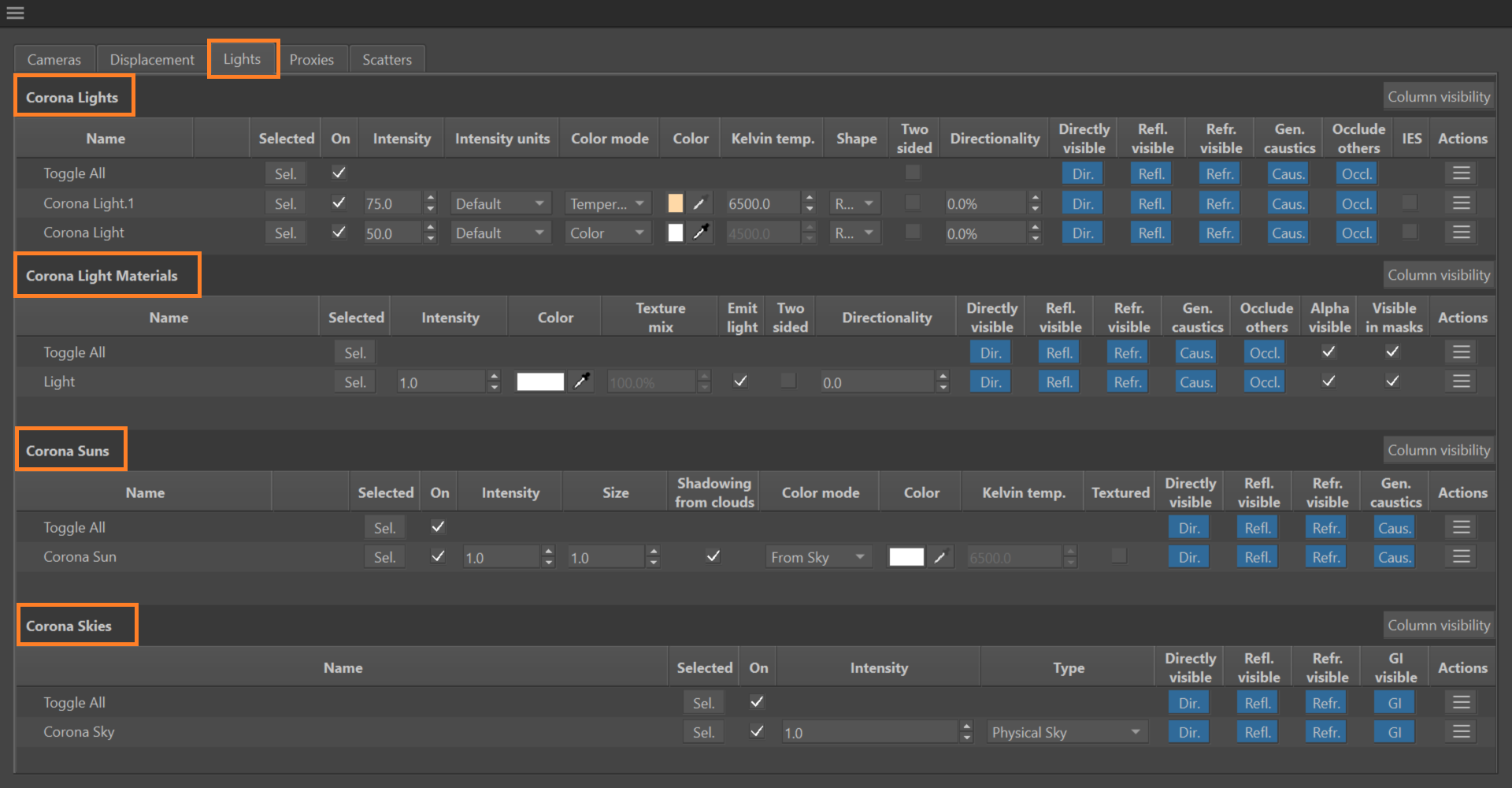
Task: Open Actions menu for Corona Light.1
Action: [1462, 203]
